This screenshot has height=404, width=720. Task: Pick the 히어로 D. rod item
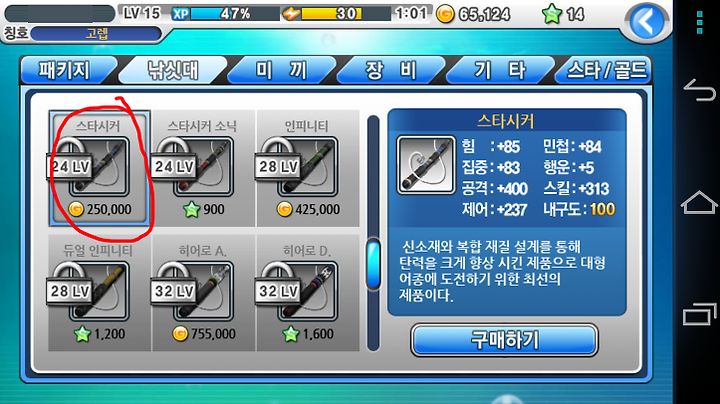click(x=308, y=293)
